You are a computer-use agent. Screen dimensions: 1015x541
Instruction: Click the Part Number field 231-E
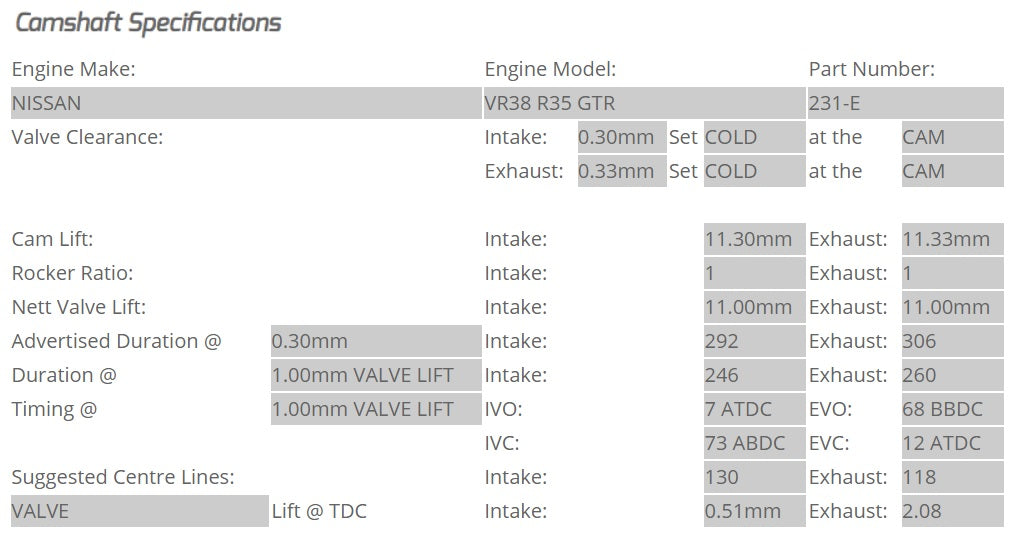(905, 103)
